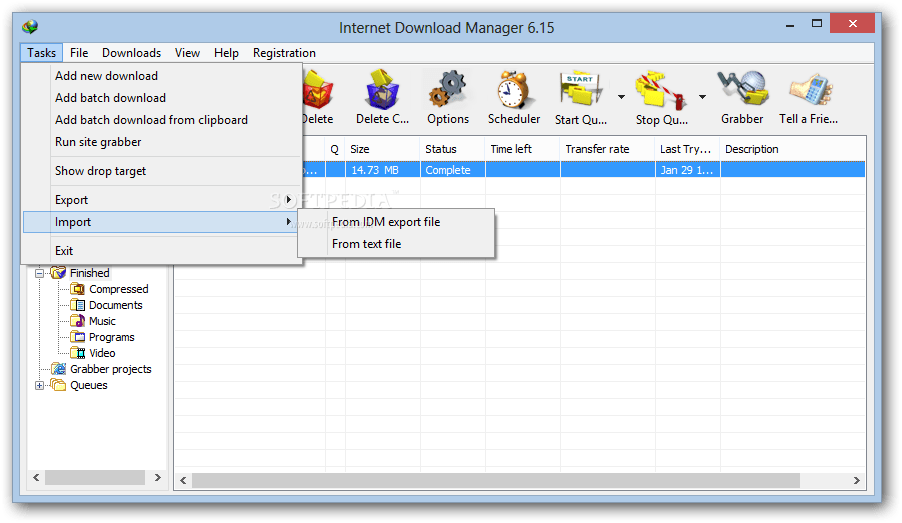
Task: Click the Music category icon
Action: [x=78, y=321]
